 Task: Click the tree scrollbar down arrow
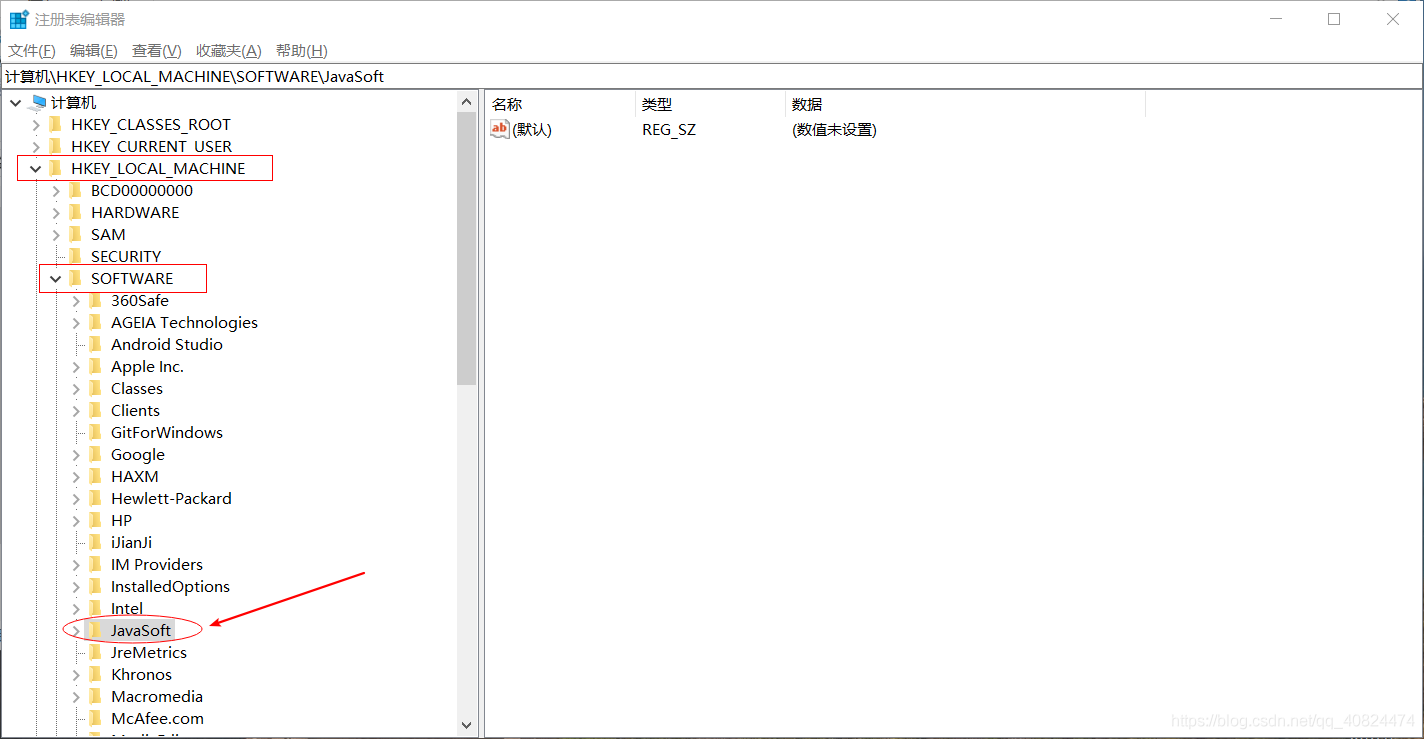click(467, 724)
